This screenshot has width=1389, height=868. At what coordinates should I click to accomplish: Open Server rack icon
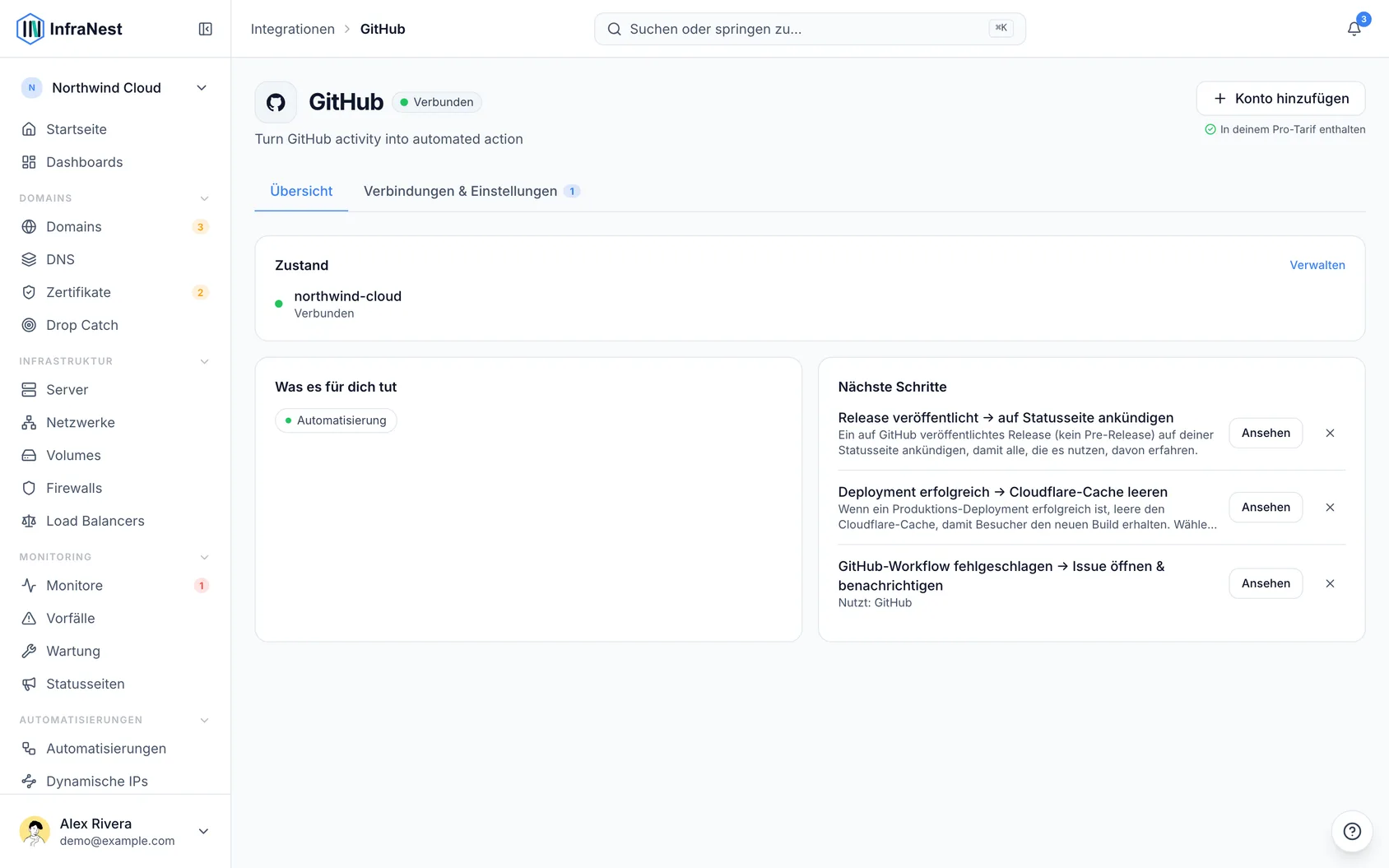click(29, 389)
